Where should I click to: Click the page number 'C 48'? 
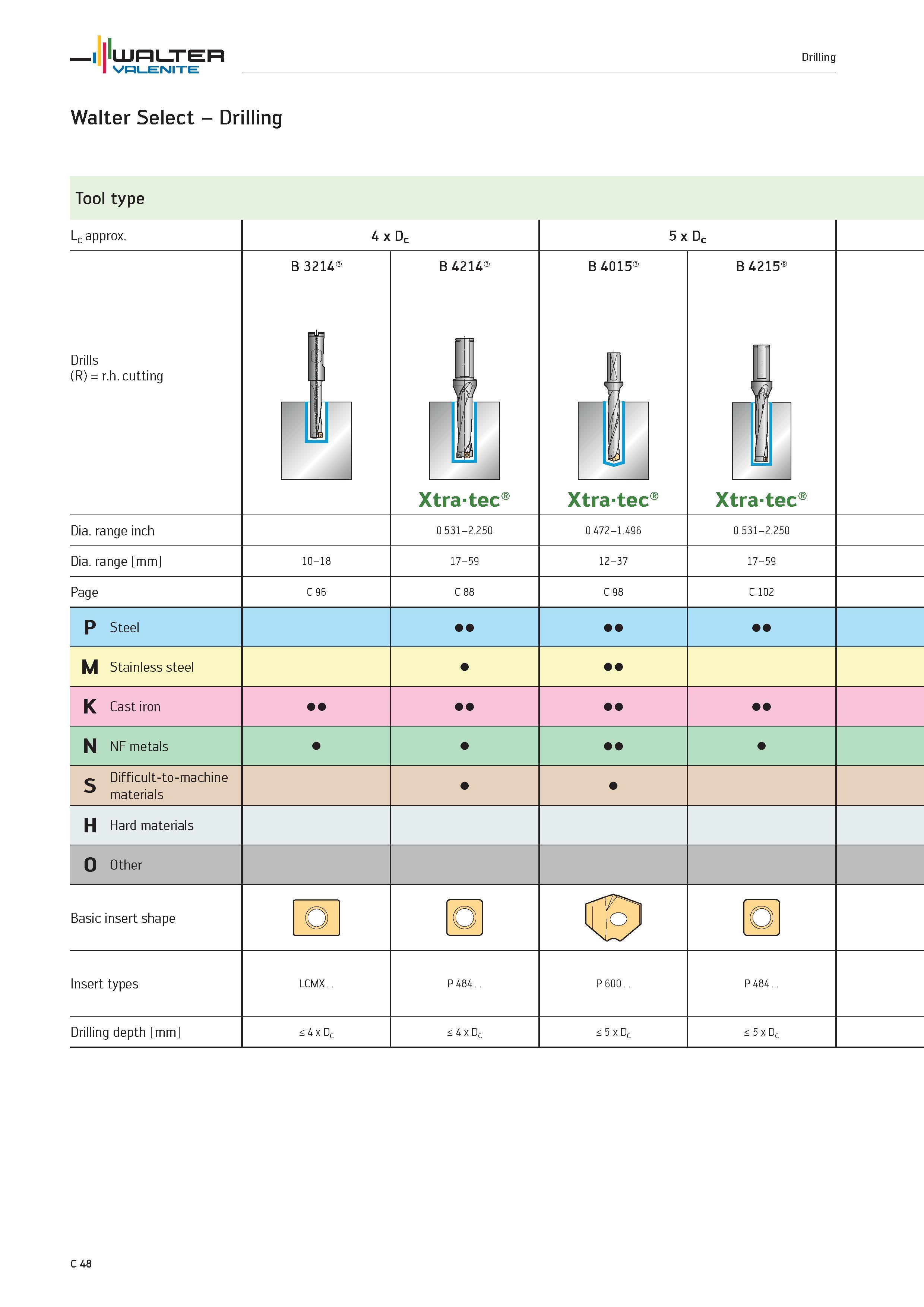(81, 1264)
